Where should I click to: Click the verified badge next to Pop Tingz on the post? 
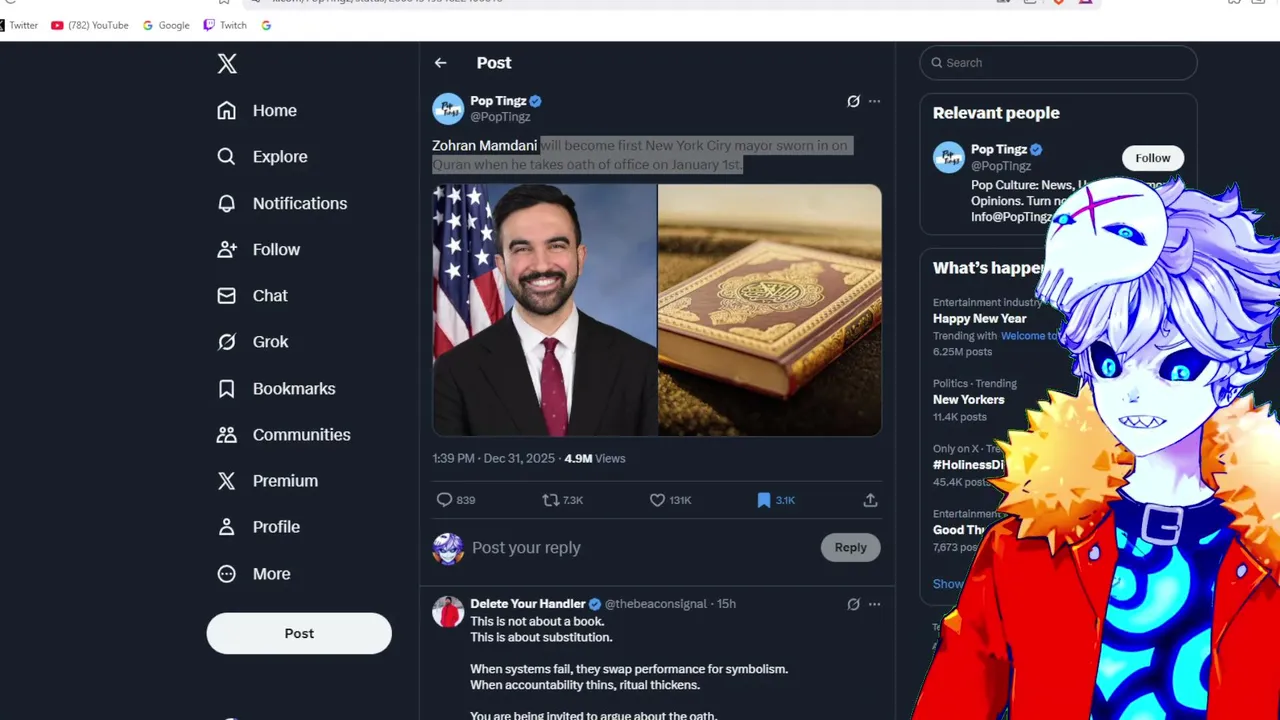tap(536, 101)
